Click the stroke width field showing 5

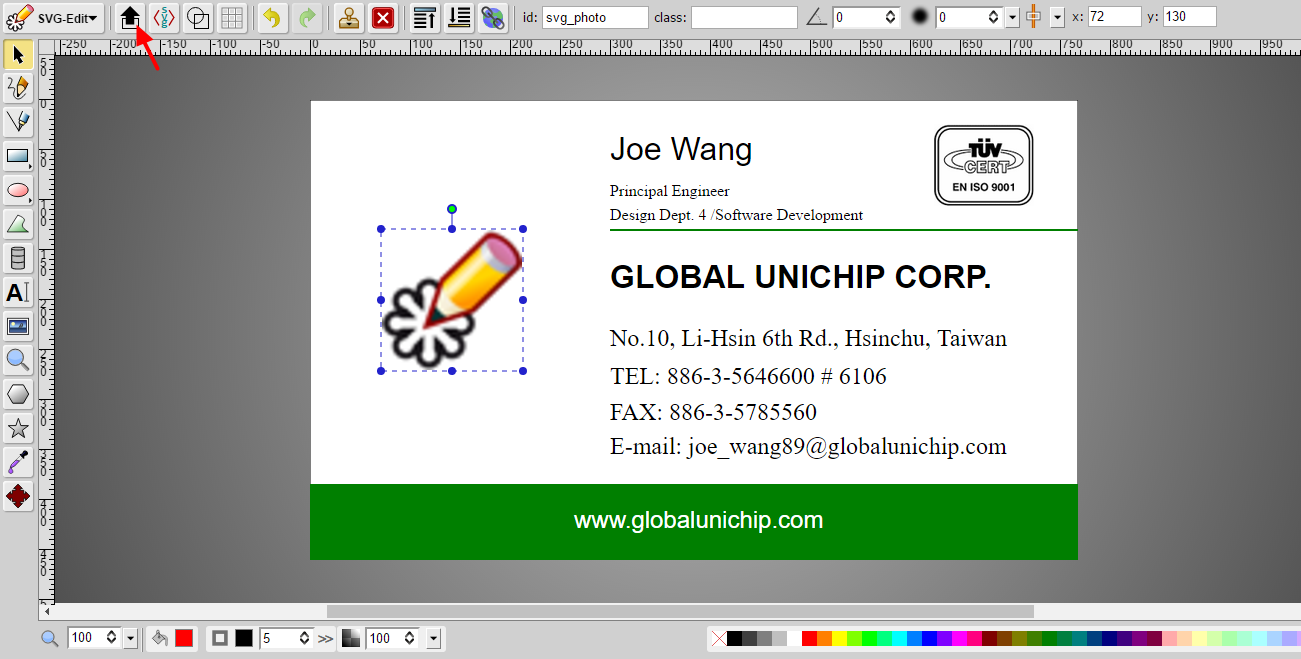click(x=287, y=638)
